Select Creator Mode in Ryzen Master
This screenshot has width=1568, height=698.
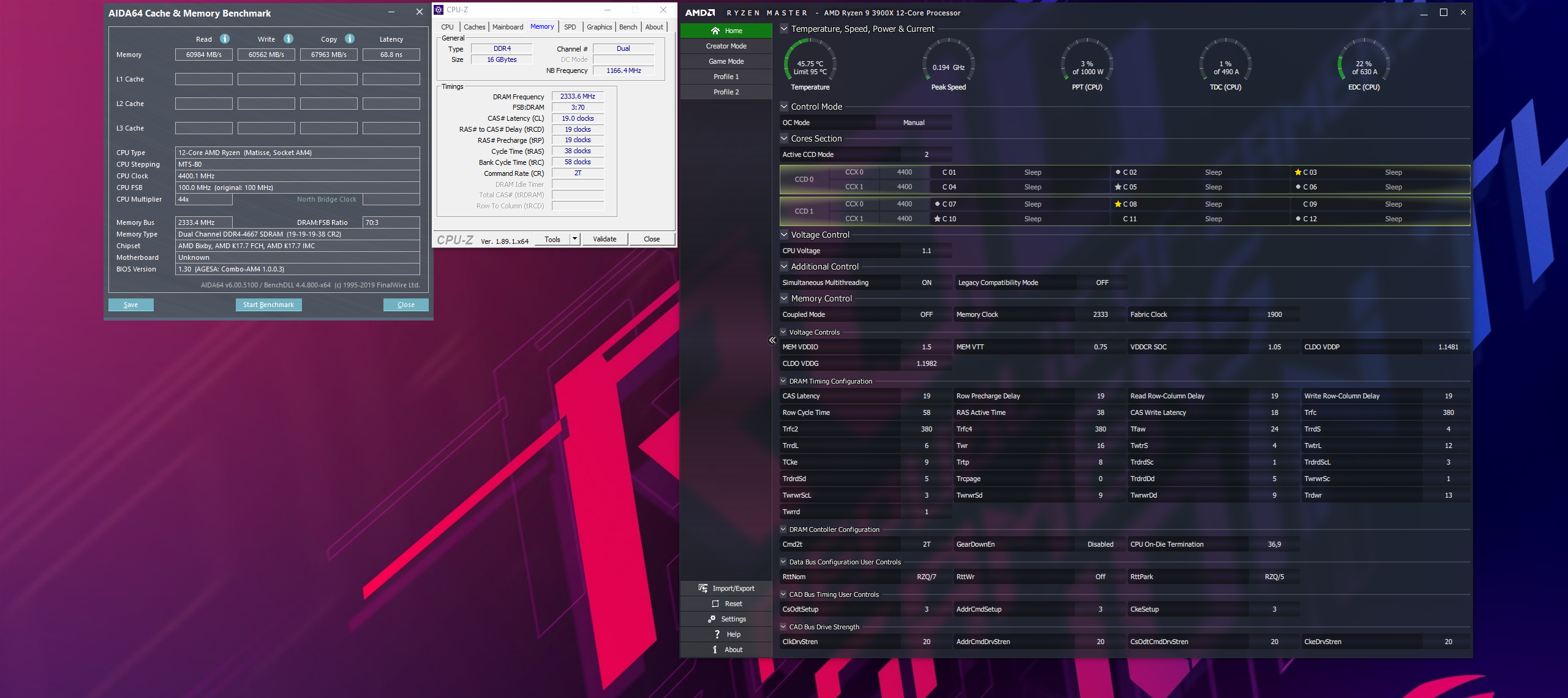(x=726, y=46)
